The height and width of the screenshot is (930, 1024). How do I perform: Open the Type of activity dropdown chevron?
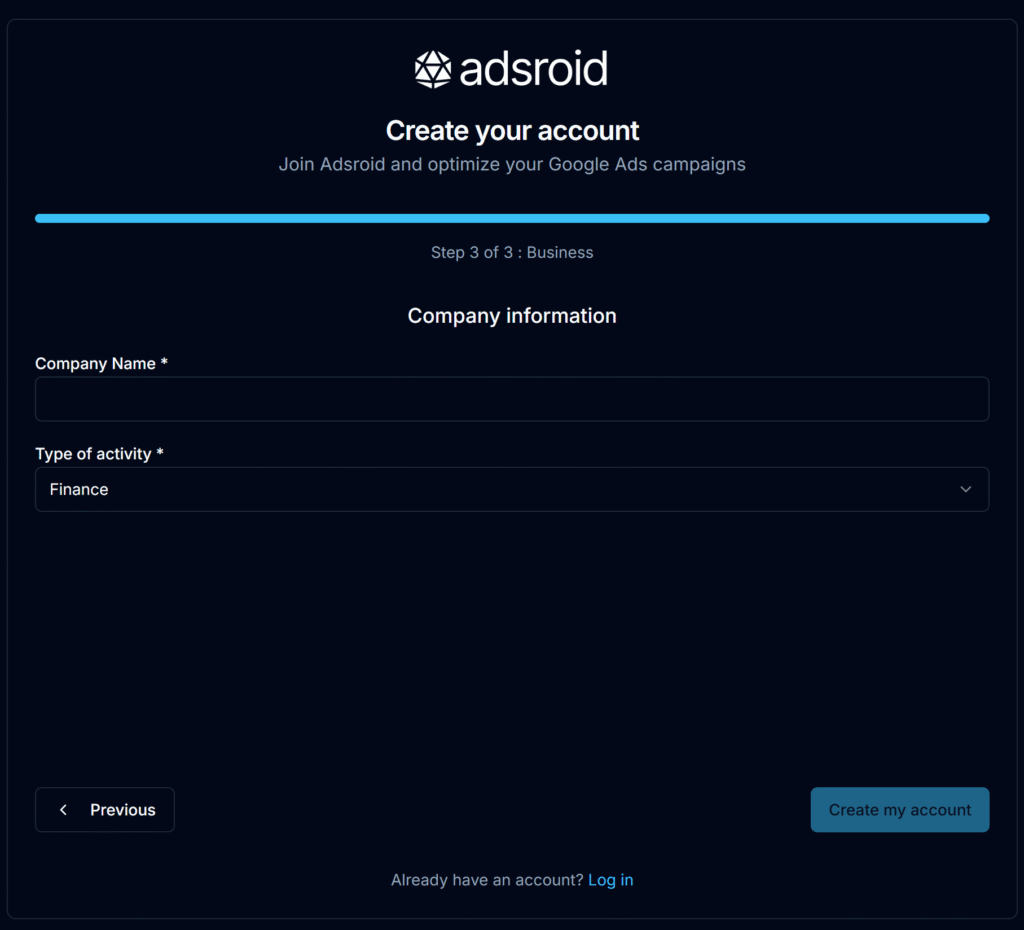click(x=965, y=489)
